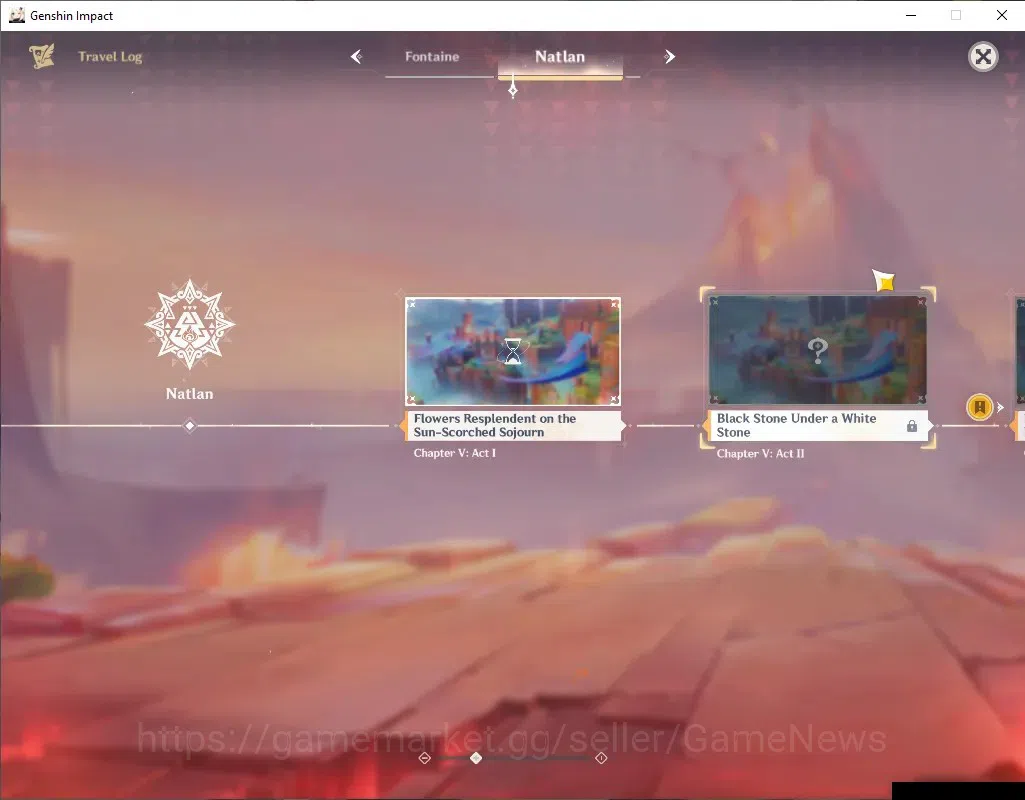Close the Genshin Impact window
Screen dimensions: 1025x800
click(x=1001, y=15)
